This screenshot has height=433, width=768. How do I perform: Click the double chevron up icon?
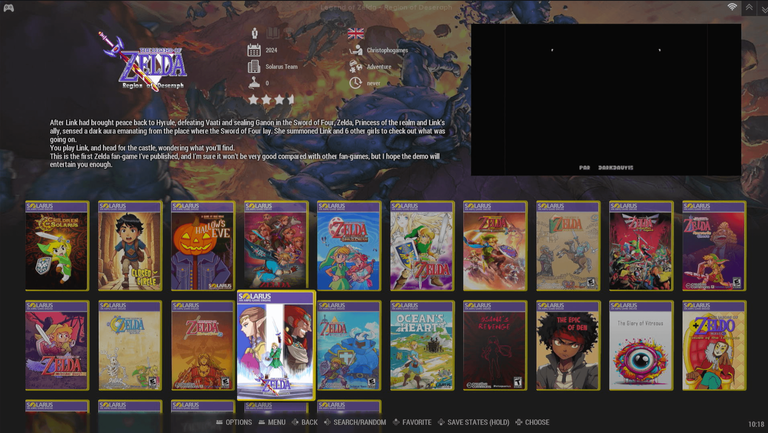coord(749,7)
